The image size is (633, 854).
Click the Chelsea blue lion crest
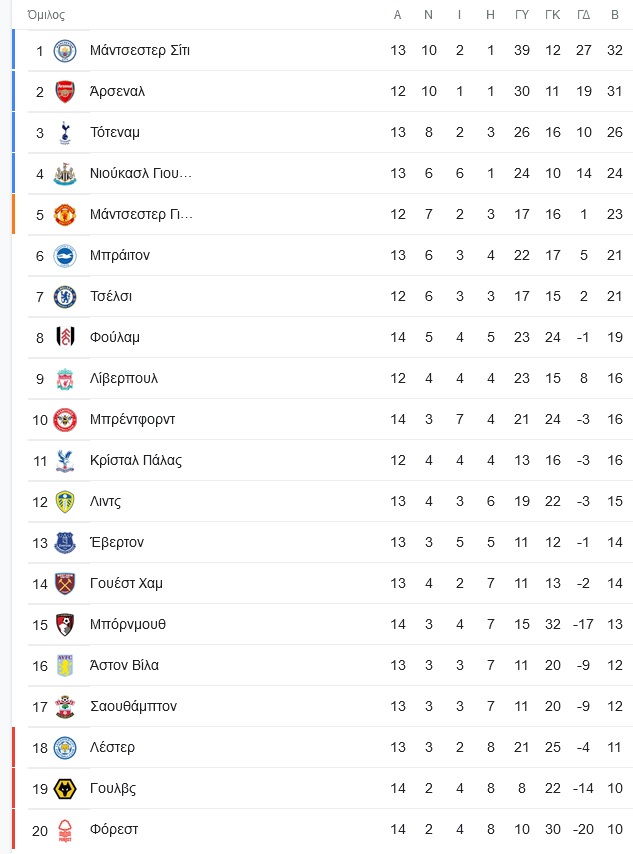click(65, 296)
